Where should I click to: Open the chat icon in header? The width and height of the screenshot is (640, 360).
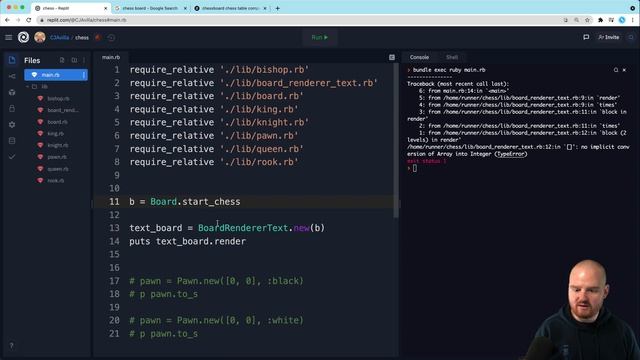[x=586, y=37]
